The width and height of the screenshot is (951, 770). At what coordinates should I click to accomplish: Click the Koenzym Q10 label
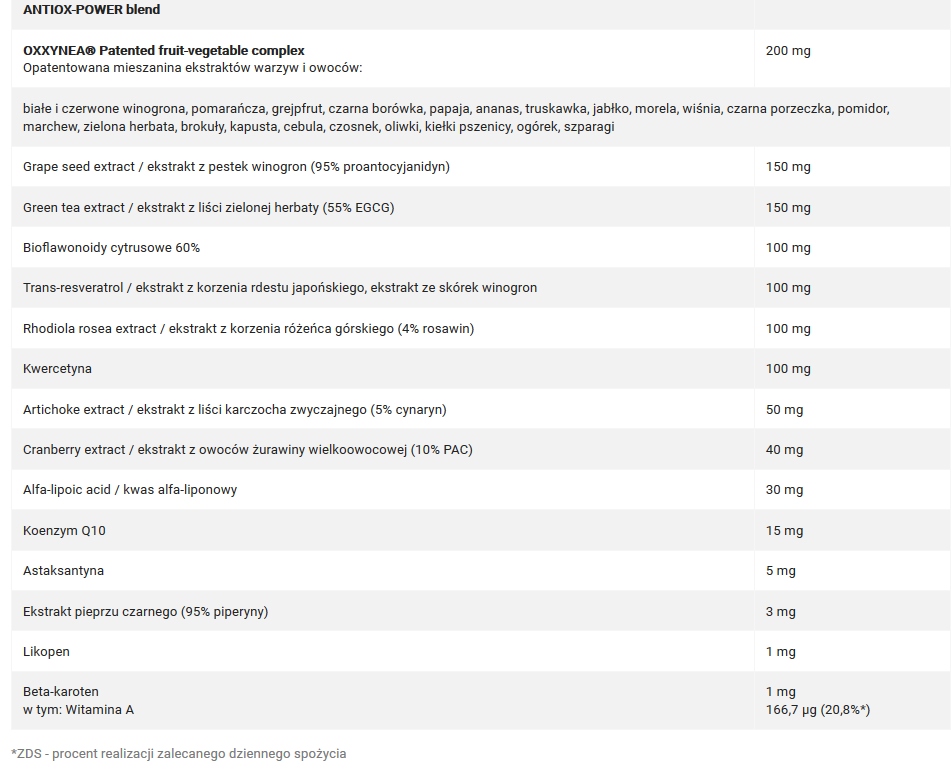click(64, 531)
